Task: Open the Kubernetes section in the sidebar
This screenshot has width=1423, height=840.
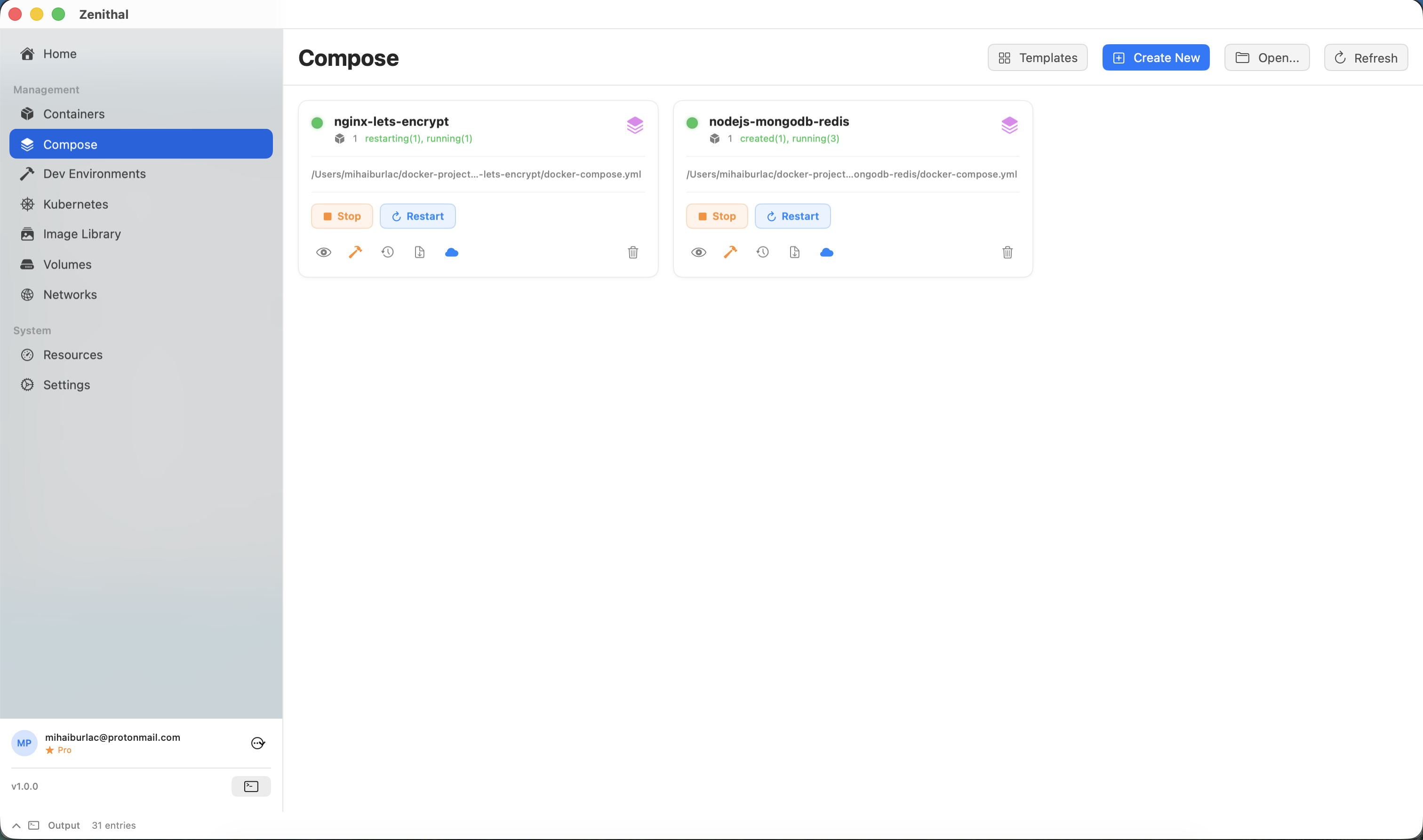Action: click(75, 204)
